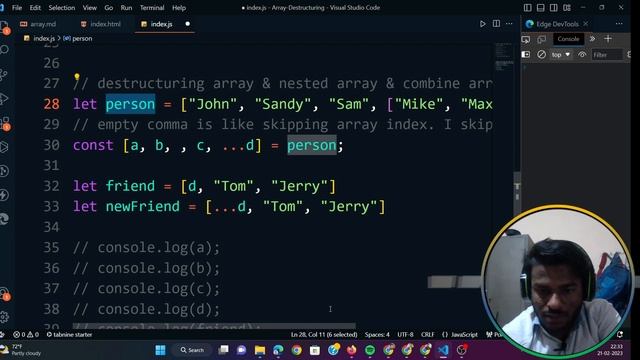Change indentation via Spaces: 4
The image size is (640, 360).
(377, 335)
